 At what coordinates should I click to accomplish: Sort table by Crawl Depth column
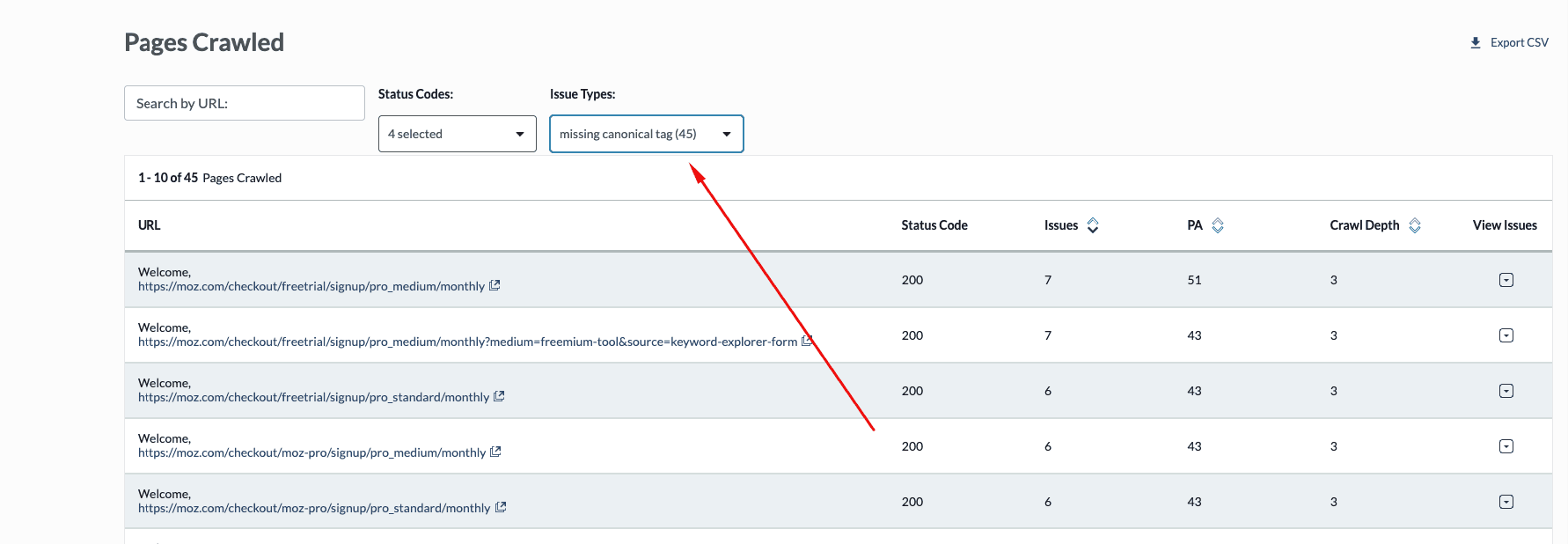point(1414,225)
